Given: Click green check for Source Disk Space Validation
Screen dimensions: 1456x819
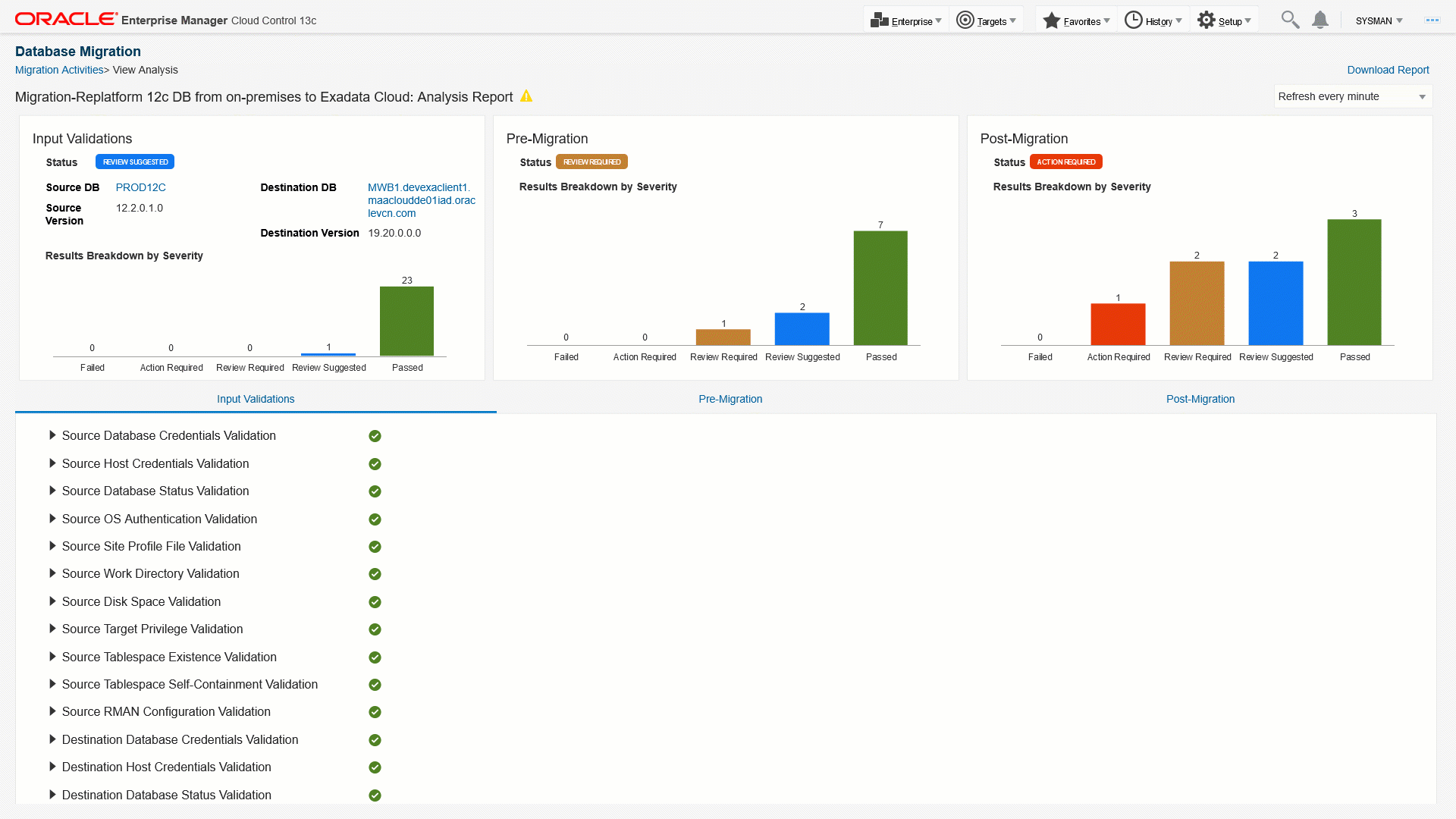Looking at the screenshot, I should [375, 602].
